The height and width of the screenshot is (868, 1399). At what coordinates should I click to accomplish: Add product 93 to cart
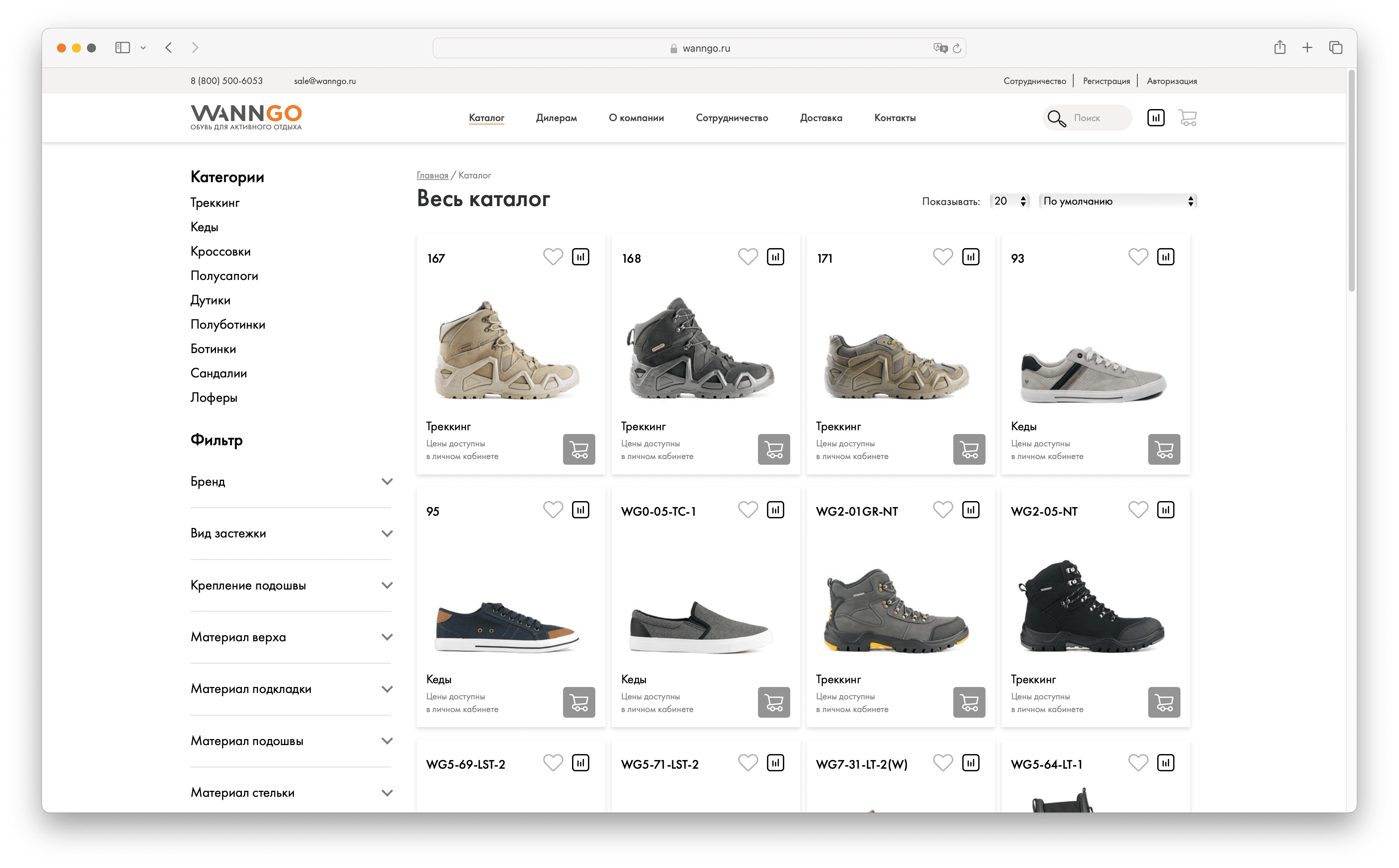pyautogui.click(x=1164, y=449)
